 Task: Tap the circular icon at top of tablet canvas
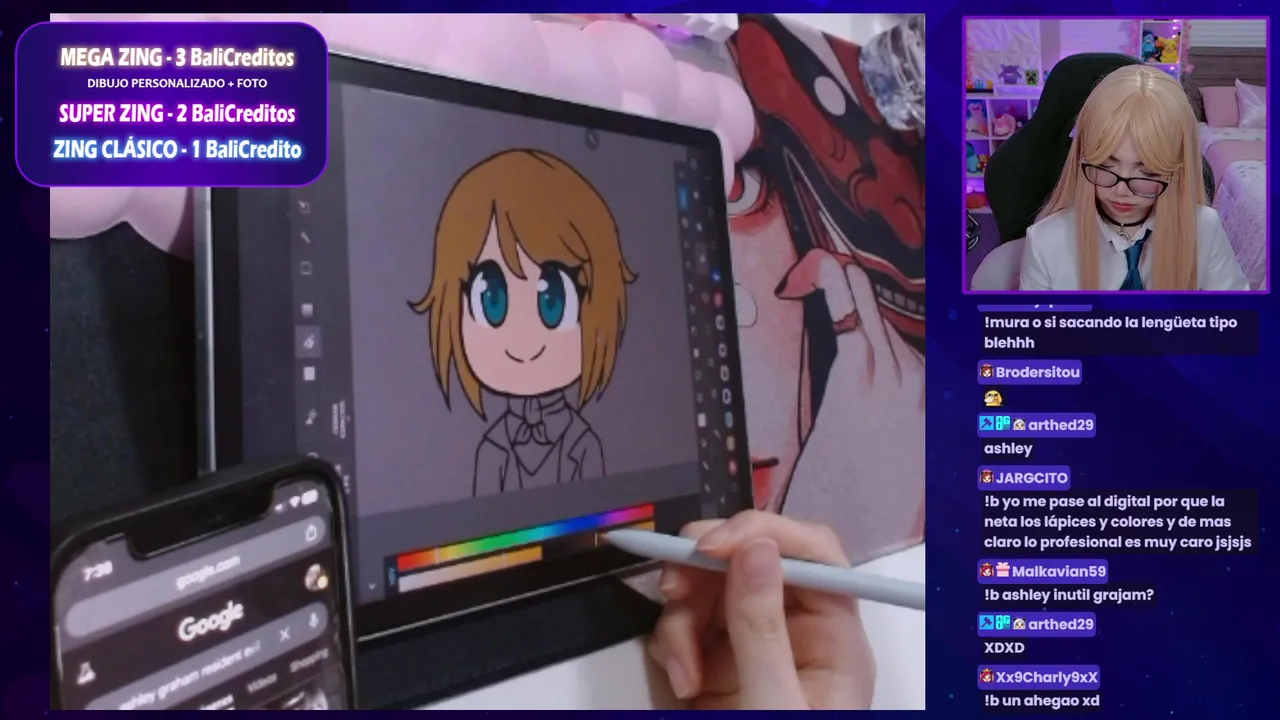click(592, 140)
